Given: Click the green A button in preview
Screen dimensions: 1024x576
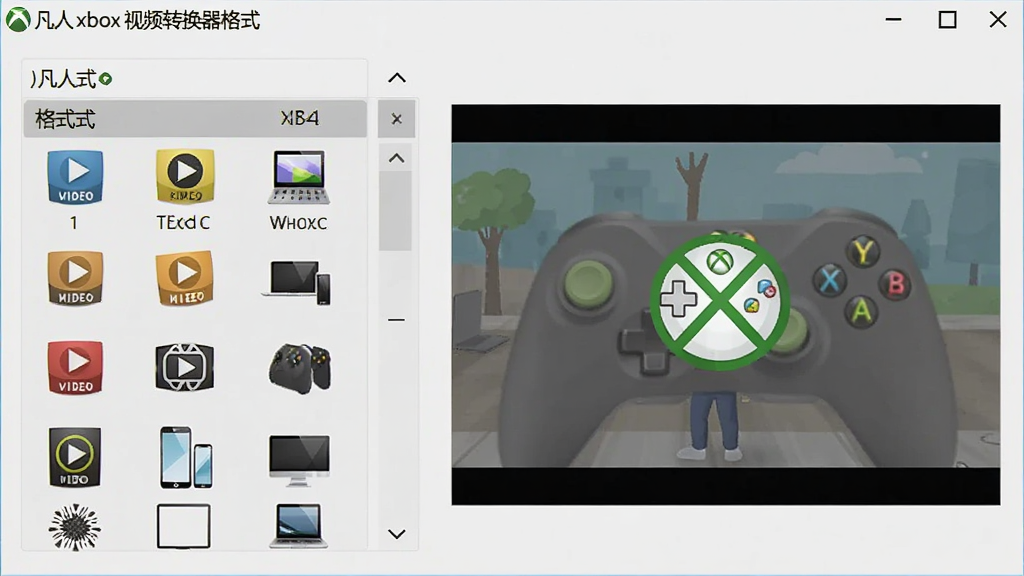Looking at the screenshot, I should (862, 312).
